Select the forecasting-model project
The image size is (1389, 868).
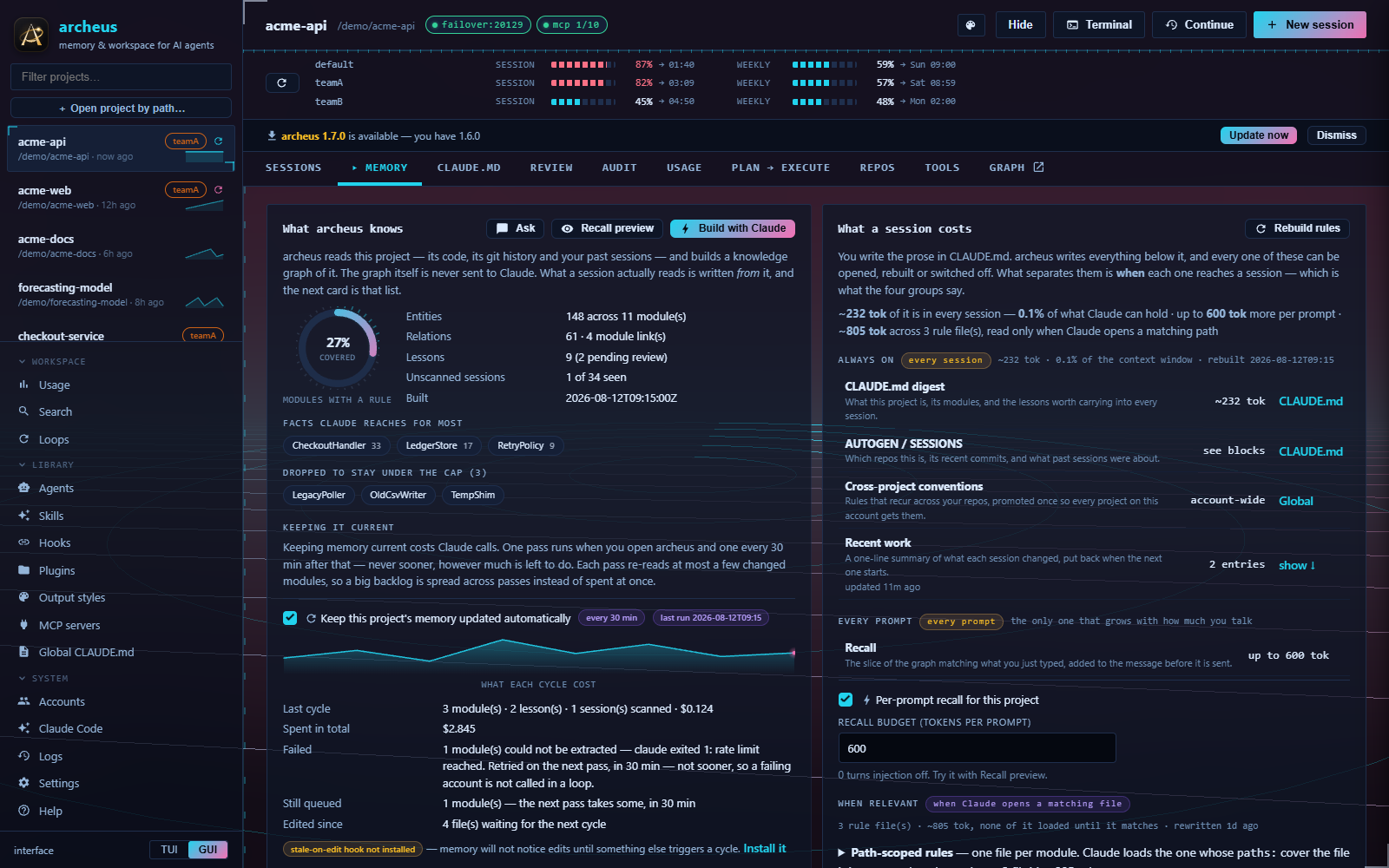pyautogui.click(x=121, y=294)
